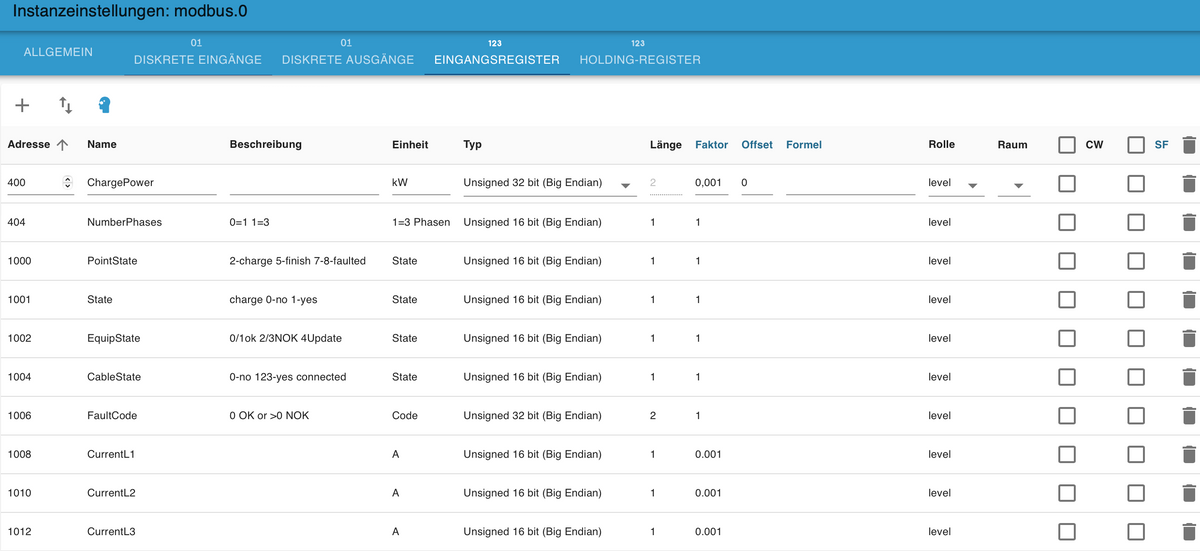Delete all rows with header trash icon
Screen dimensions: 1200x551
[x=1188, y=145]
